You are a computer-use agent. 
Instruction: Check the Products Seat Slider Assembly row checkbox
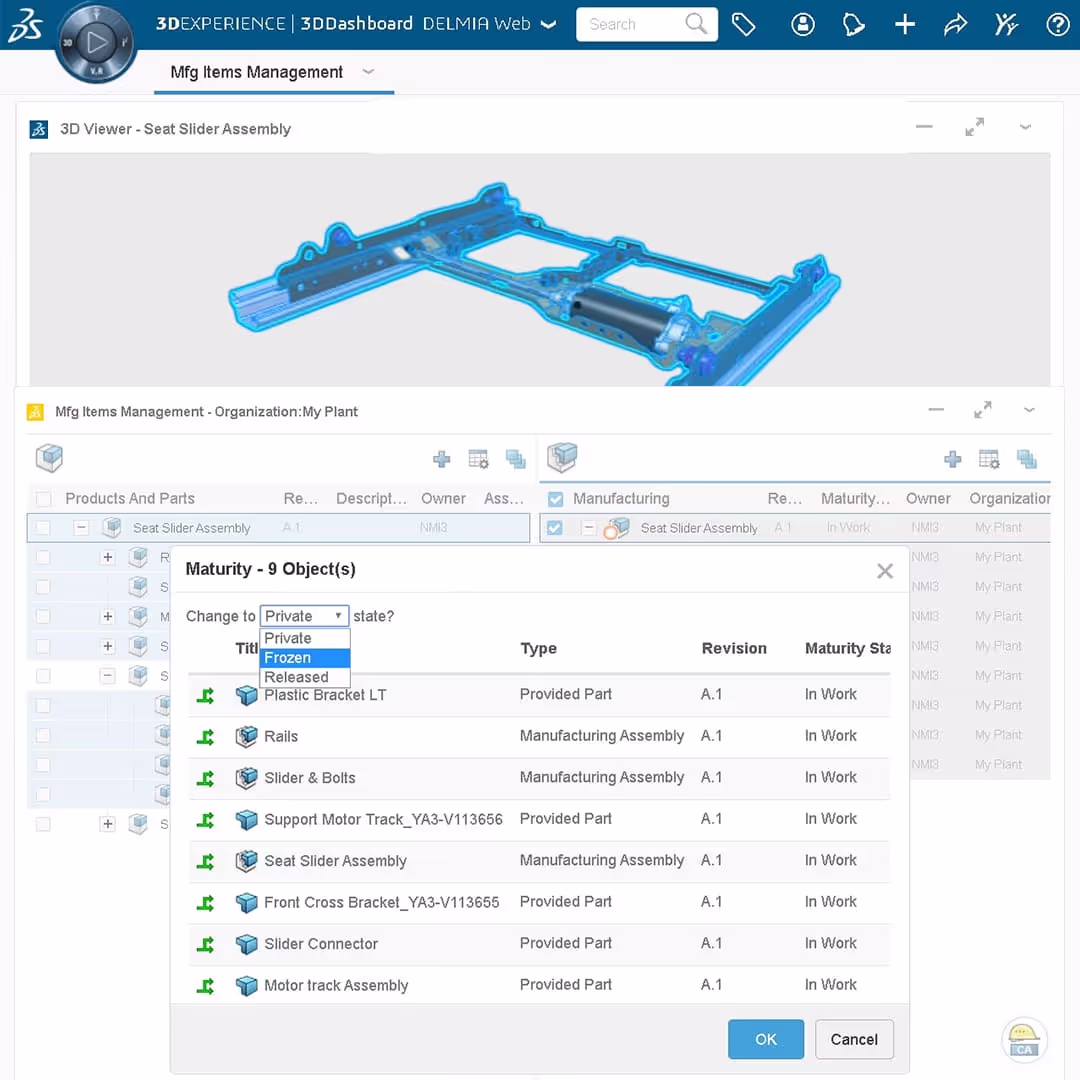tap(43, 528)
